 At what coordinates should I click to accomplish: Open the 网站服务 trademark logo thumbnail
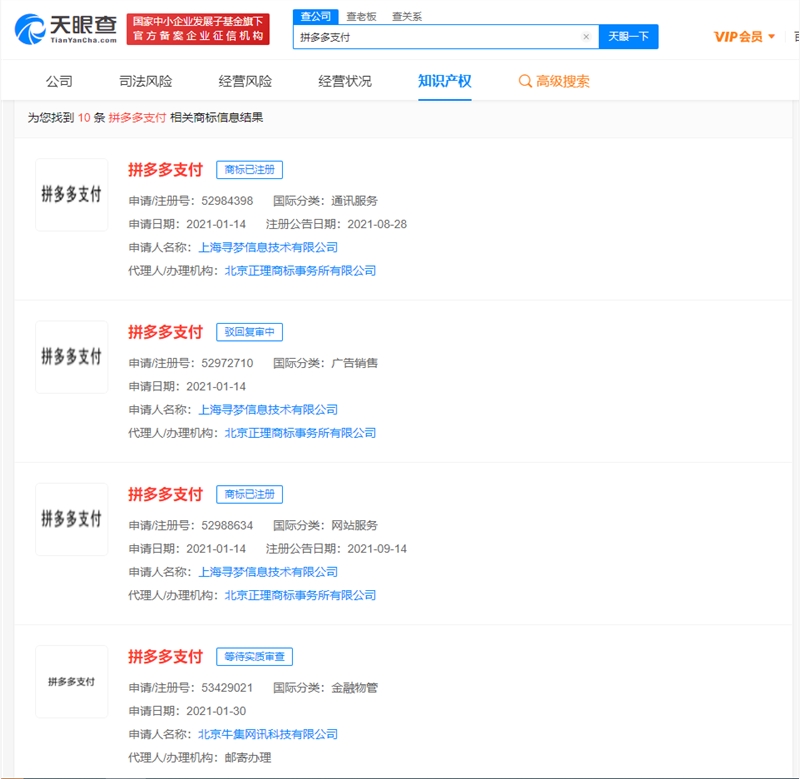click(71, 520)
